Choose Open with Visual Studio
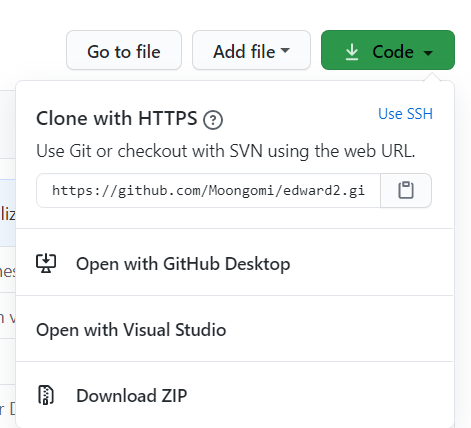The image size is (471, 428). pos(234,329)
